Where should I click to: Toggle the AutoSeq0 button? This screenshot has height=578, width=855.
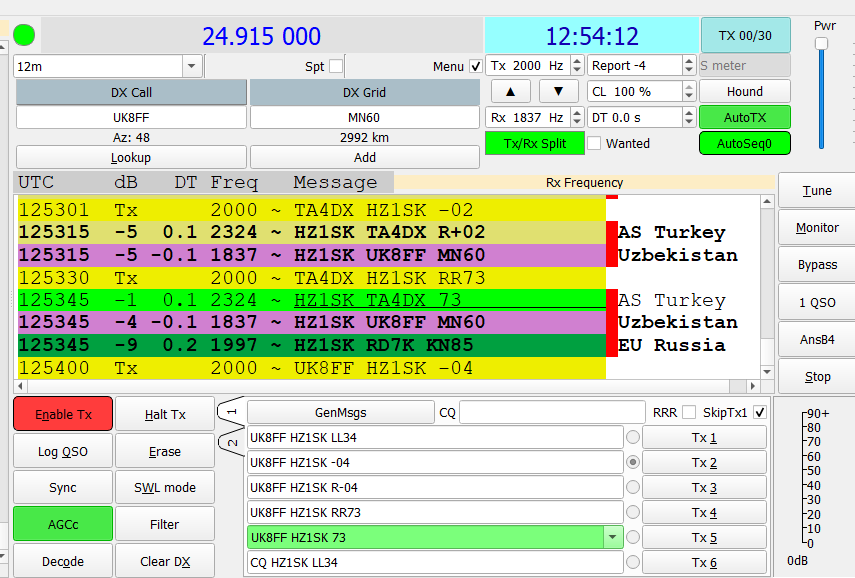[x=745, y=143]
